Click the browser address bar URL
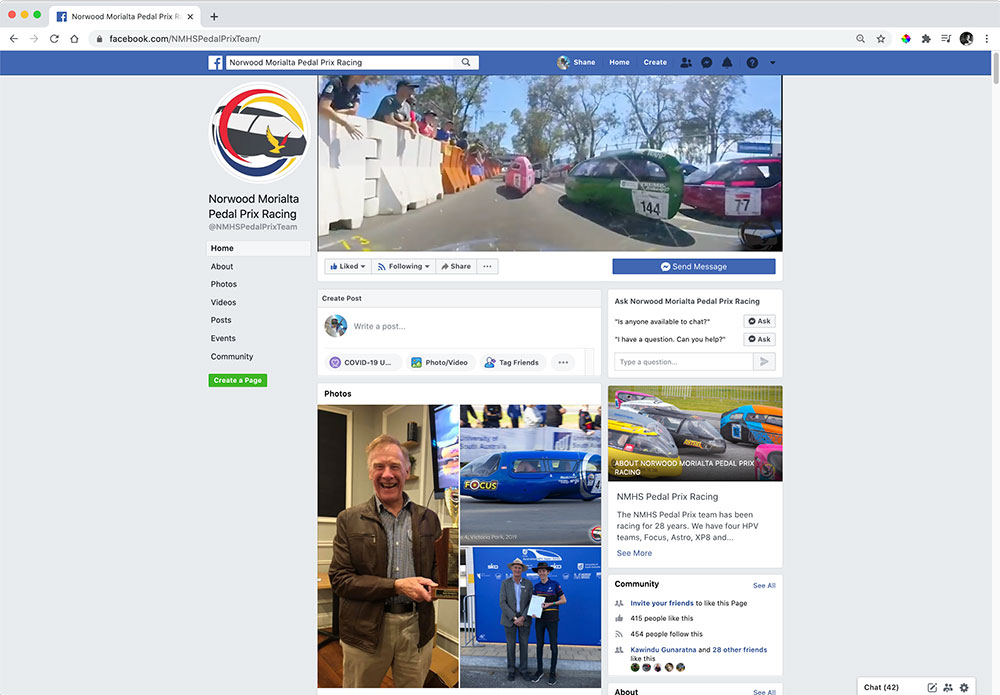The image size is (1000, 695). [x=185, y=39]
